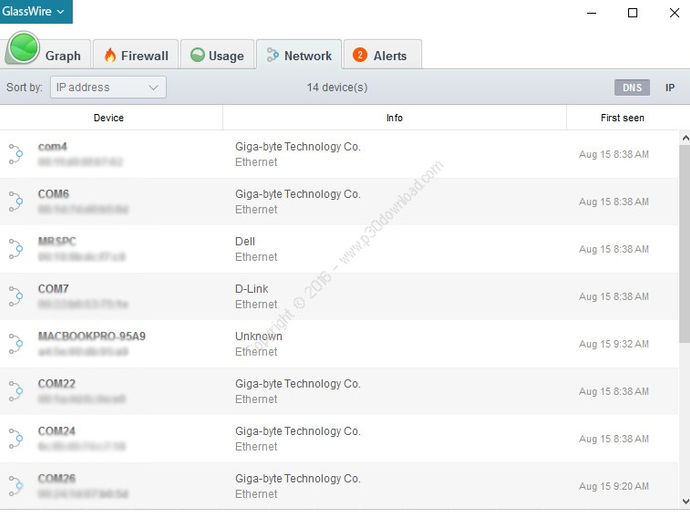Image resolution: width=690 pixels, height=518 pixels.
Task: Minimize the GlassWire window
Action: click(591, 13)
